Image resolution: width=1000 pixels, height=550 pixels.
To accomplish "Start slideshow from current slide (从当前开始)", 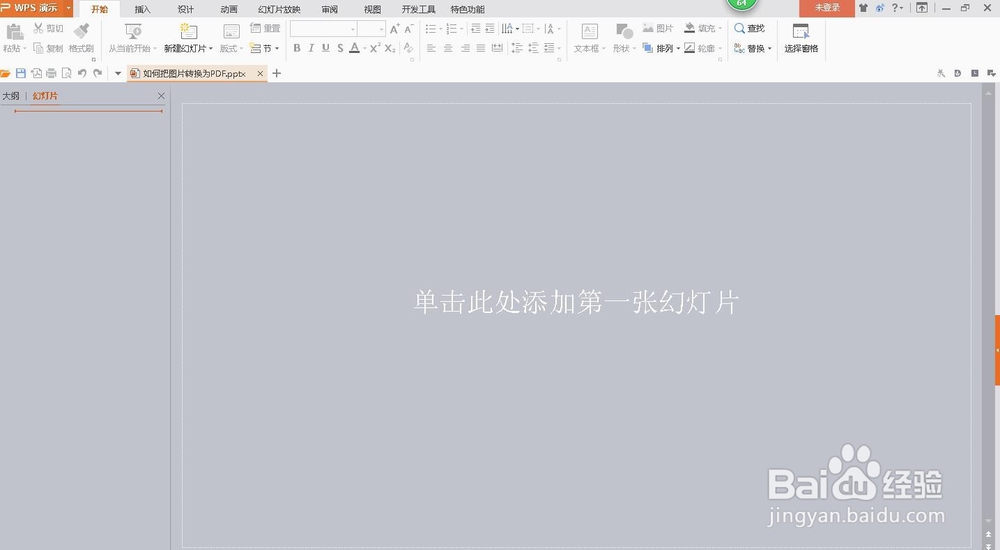I will click(x=133, y=31).
